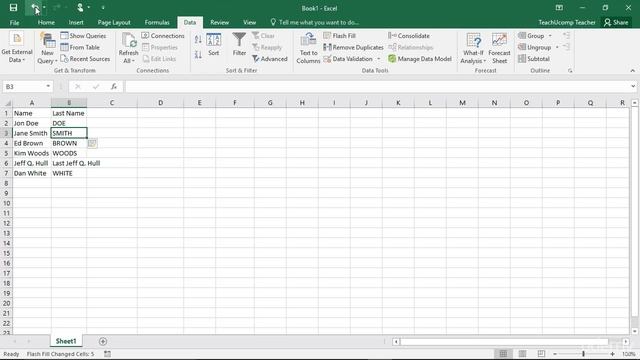This screenshot has width=640, height=360.
Task: Click Advanced filter option
Action: pos(270,59)
